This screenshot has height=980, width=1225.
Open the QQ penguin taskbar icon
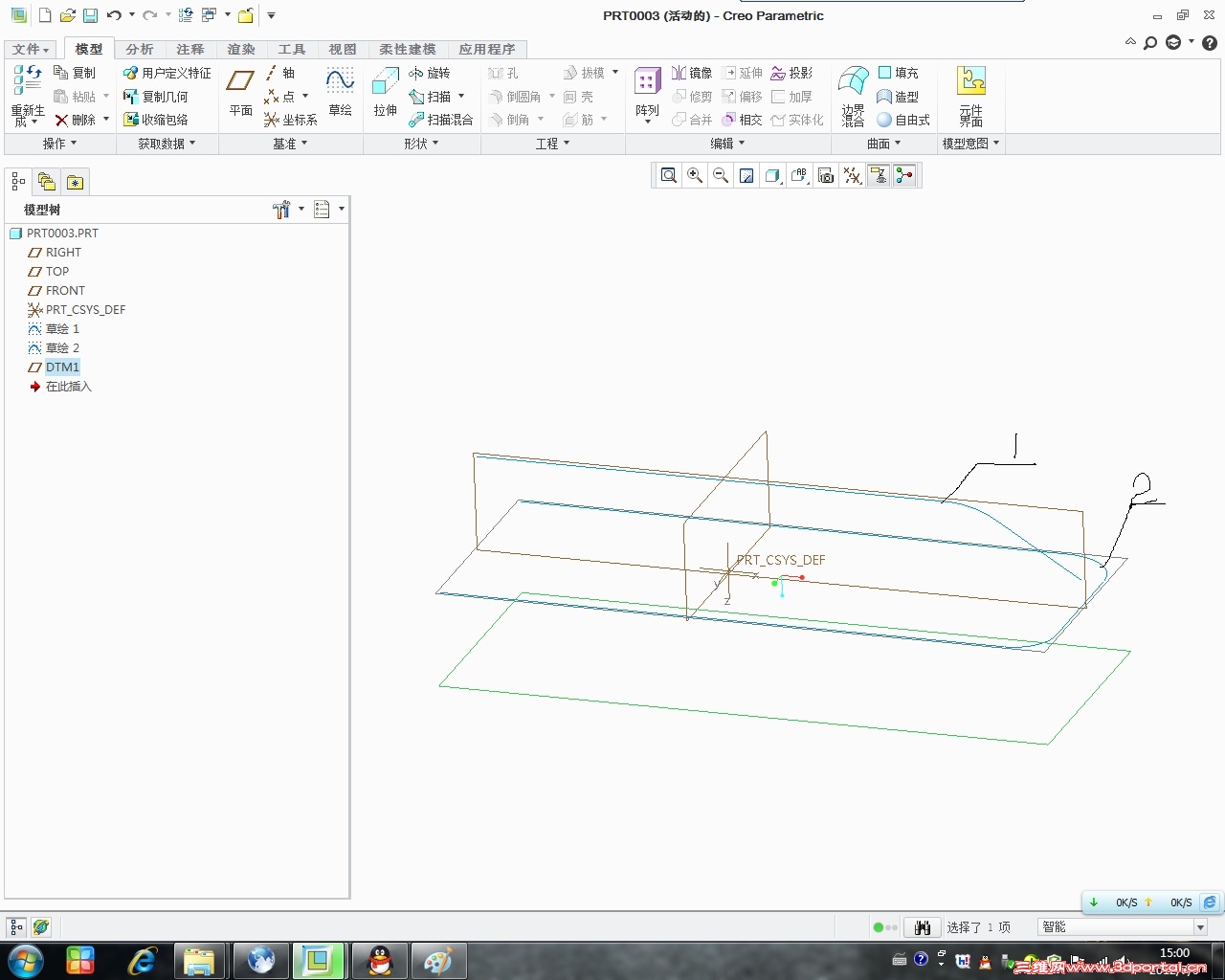[380, 961]
